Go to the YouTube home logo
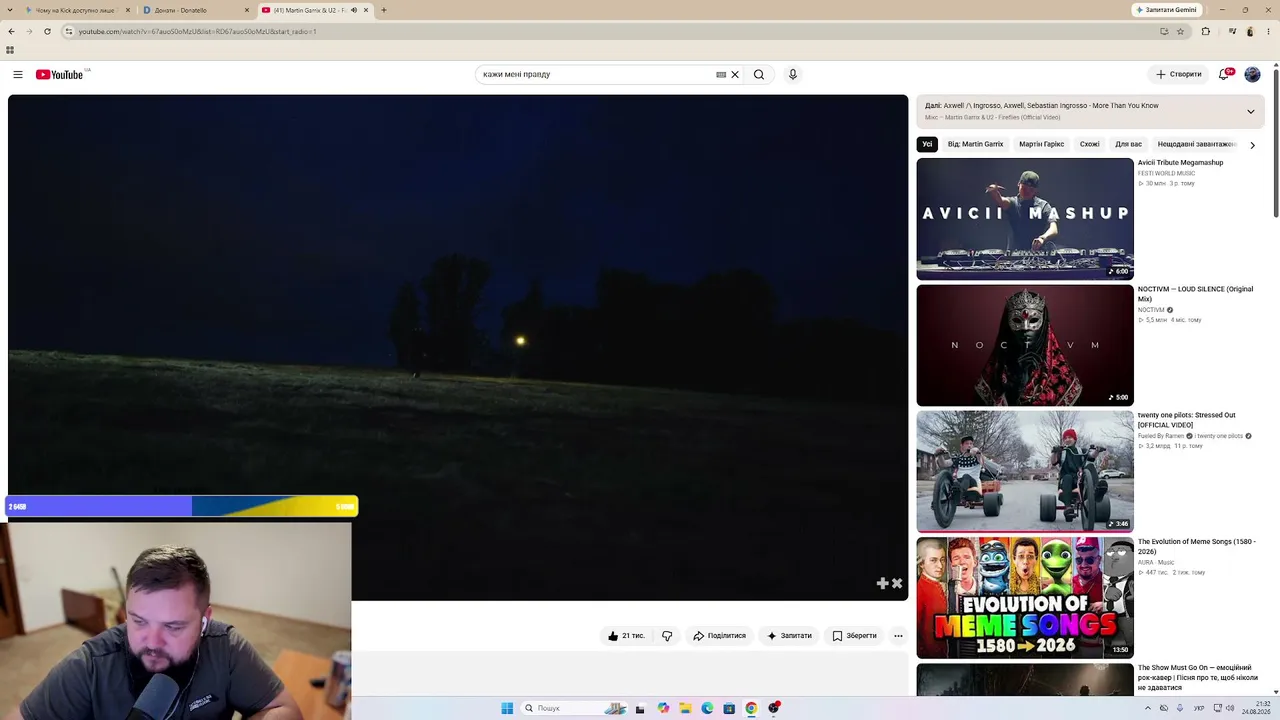Viewport: 1280px width, 720px height. [60, 74]
